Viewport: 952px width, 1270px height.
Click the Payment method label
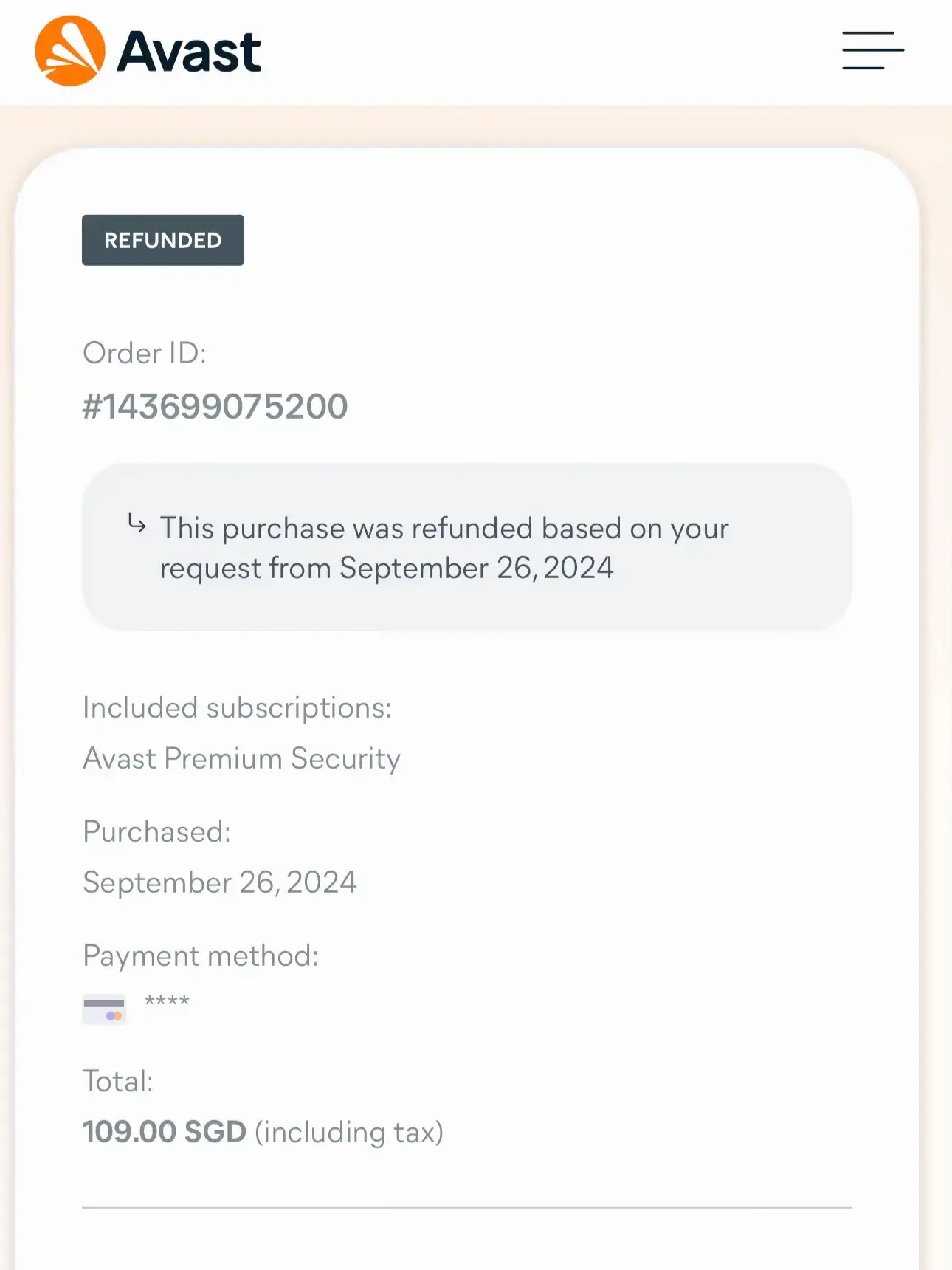(x=201, y=955)
